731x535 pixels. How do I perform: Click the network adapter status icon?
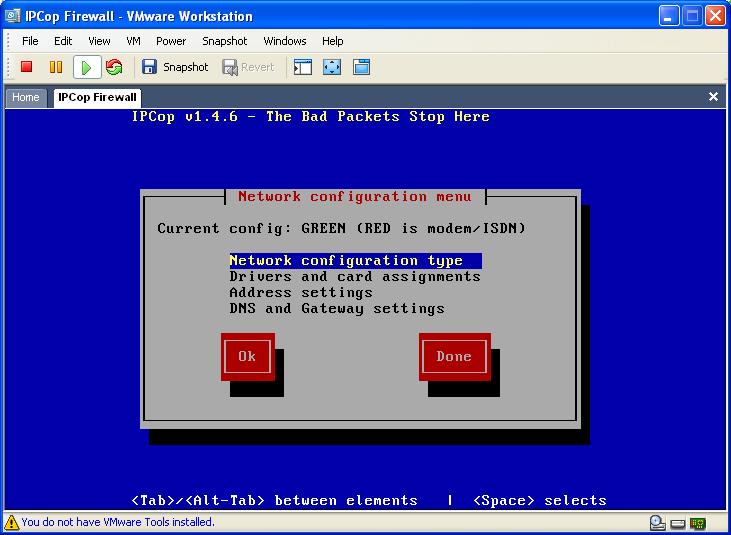[697, 522]
